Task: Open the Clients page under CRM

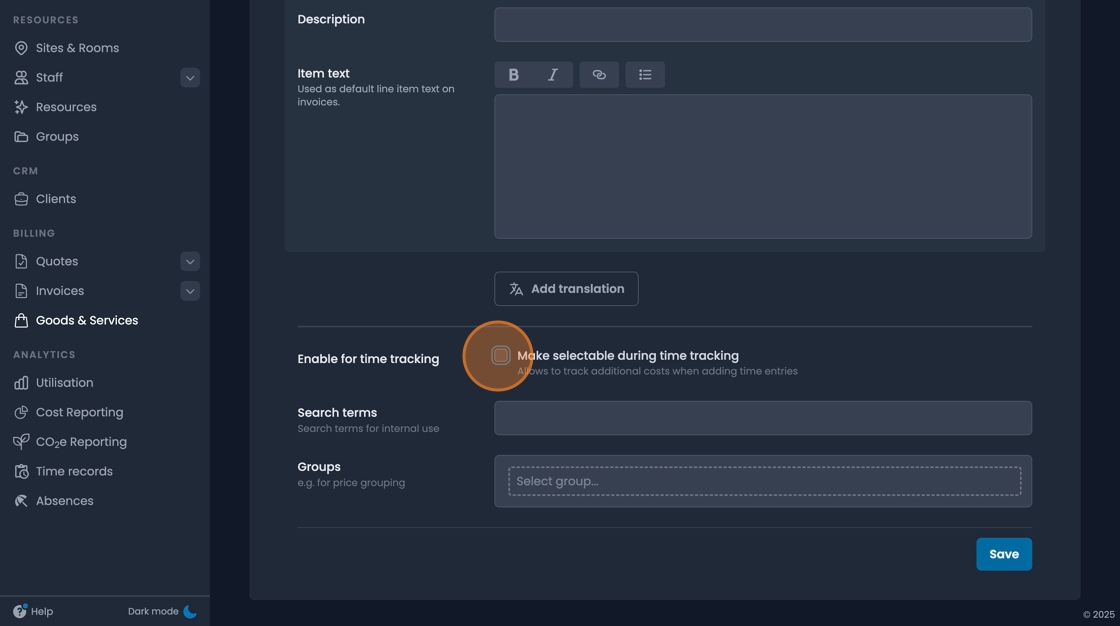Action: click(55, 198)
